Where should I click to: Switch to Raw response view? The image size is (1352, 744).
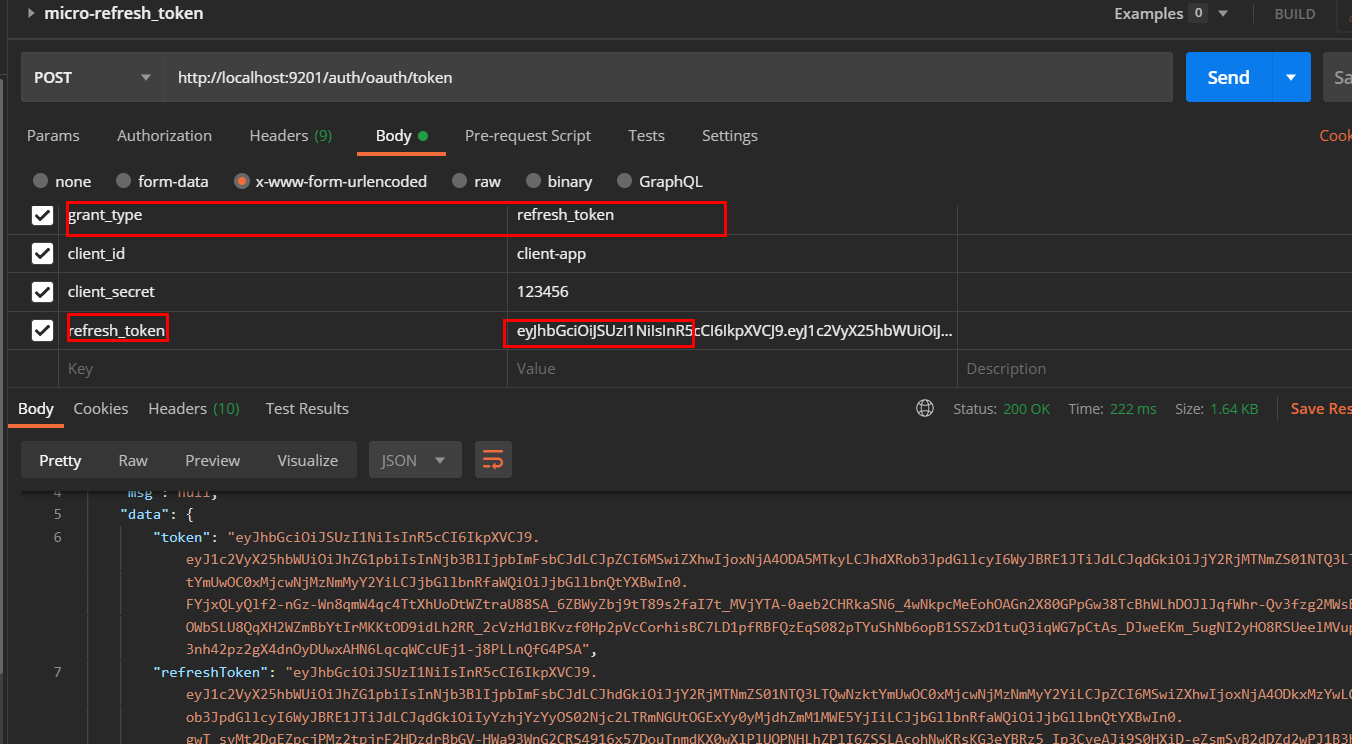pos(133,460)
